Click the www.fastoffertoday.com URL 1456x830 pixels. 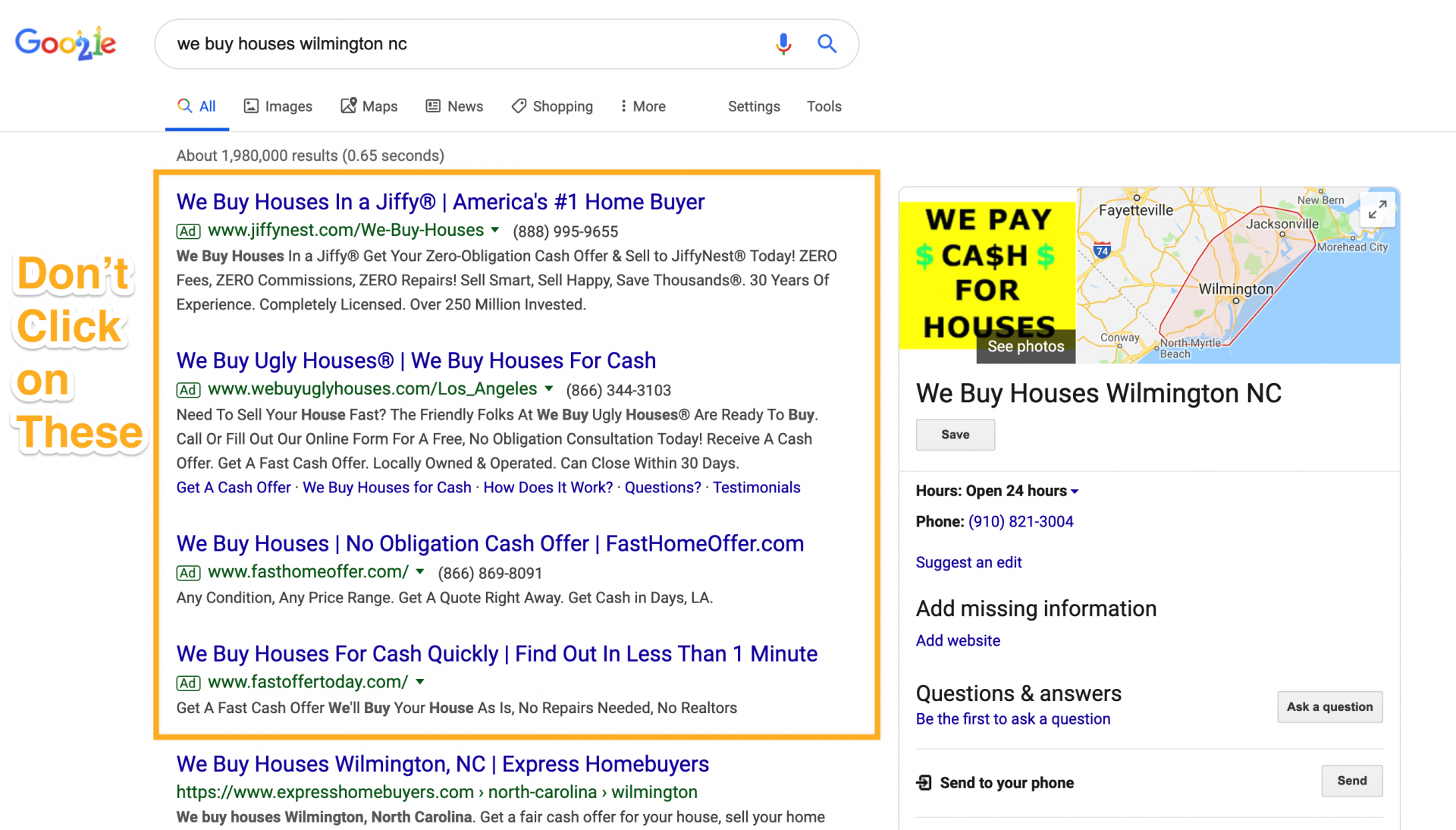(308, 681)
